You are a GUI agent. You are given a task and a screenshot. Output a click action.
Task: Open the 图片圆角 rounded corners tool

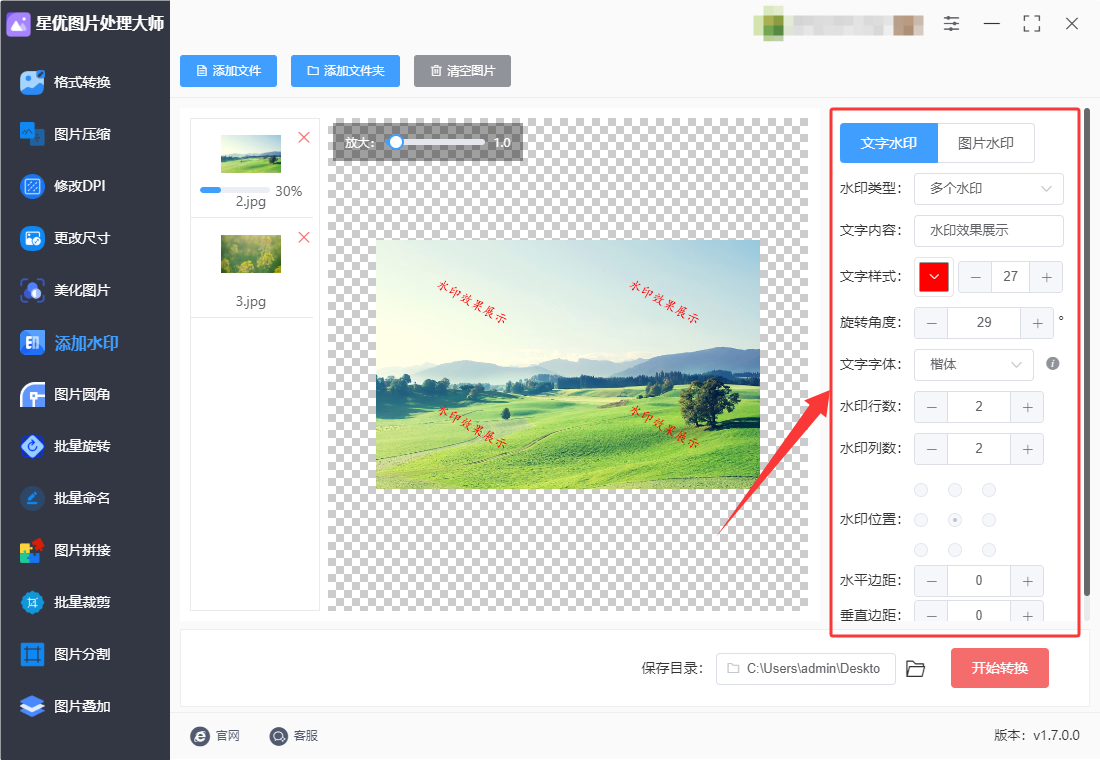67,394
